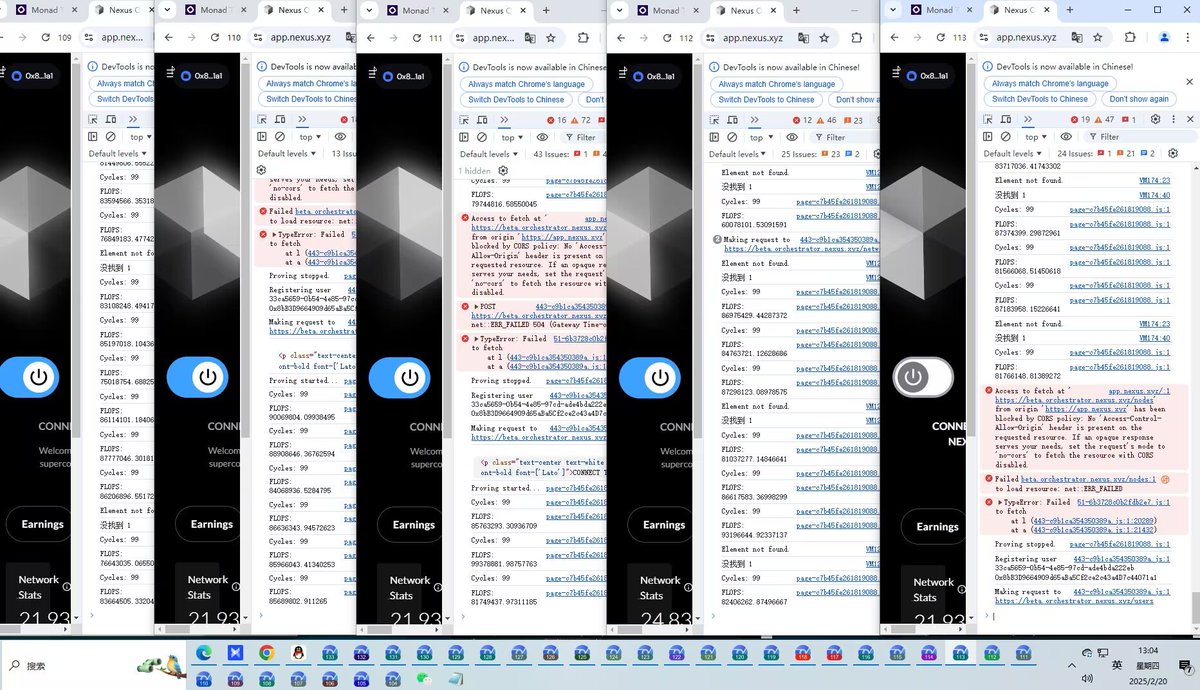Image resolution: width=1200 pixels, height=690 pixels.
Task: Open the Nexus hamburger menu in window 113
Action: 898,72
